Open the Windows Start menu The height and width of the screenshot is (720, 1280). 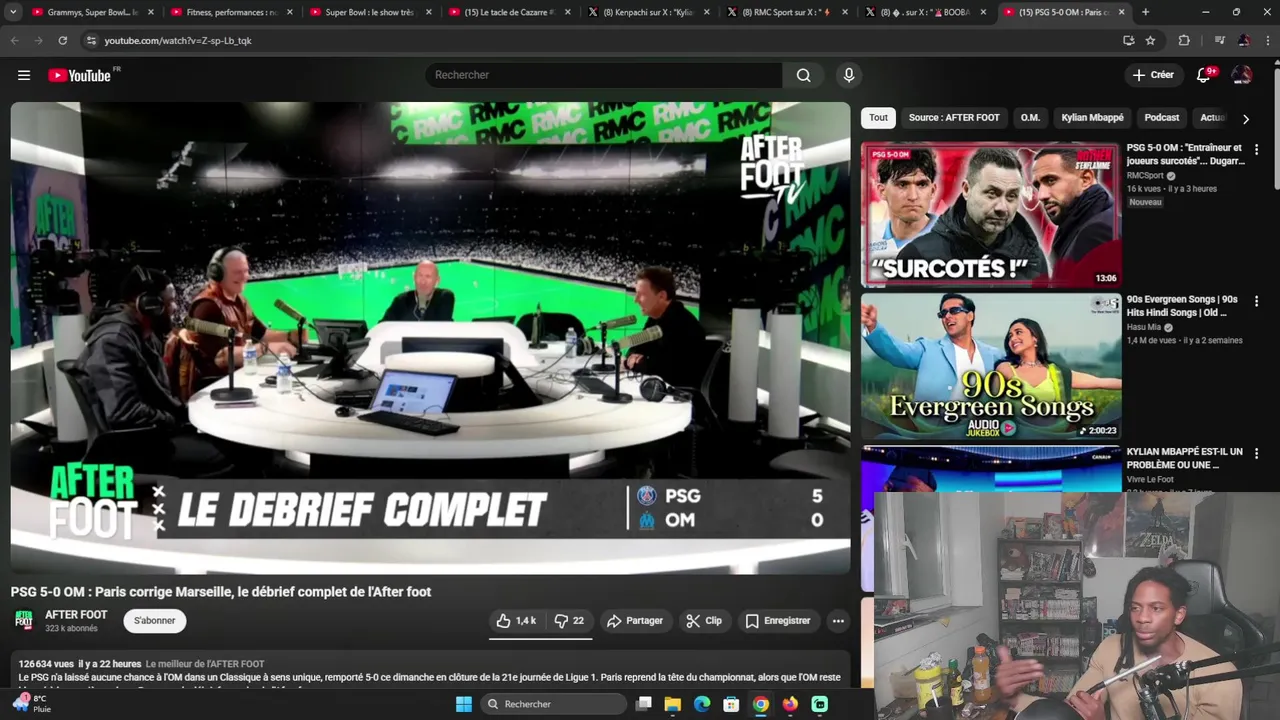click(464, 704)
